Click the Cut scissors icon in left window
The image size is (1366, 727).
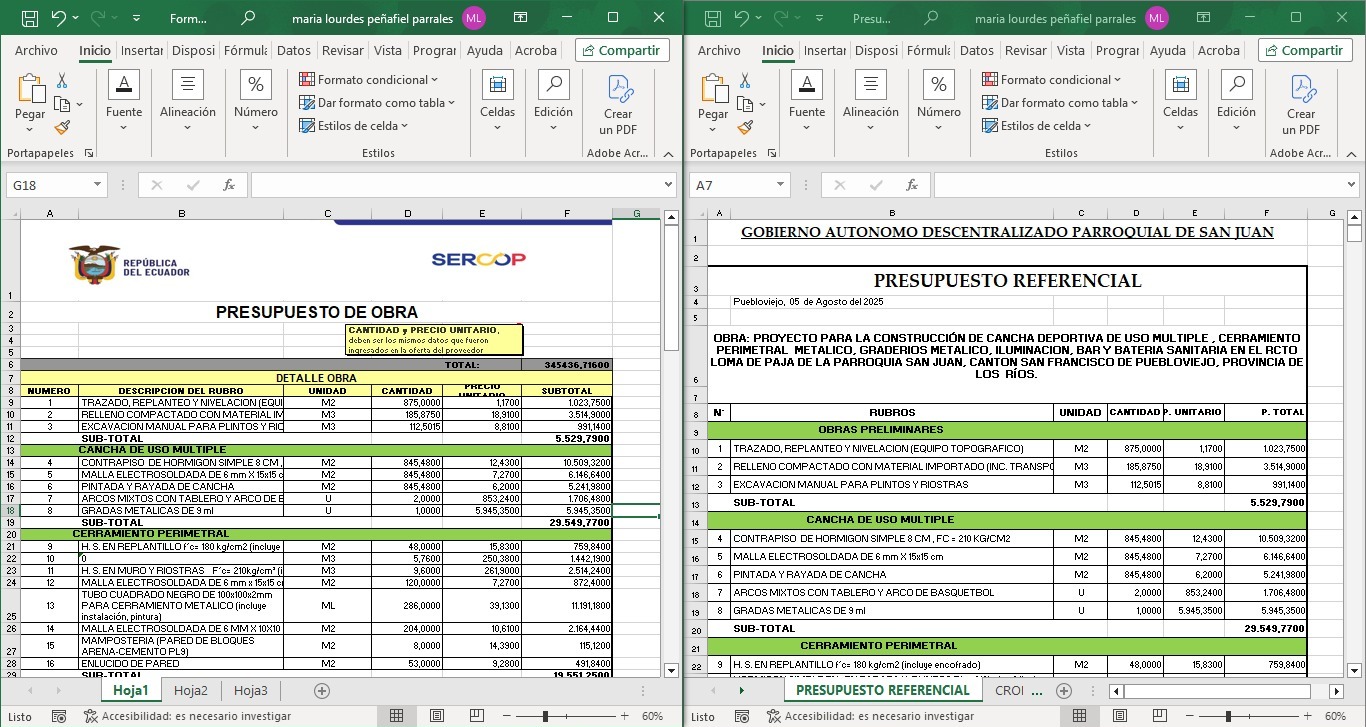62,81
